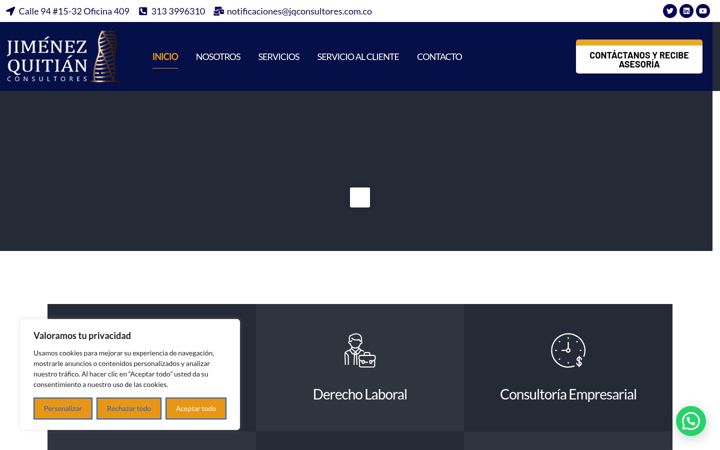Click the phone icon beside 313 3996310
Screen dimensions: 720x450
pos(143,11)
